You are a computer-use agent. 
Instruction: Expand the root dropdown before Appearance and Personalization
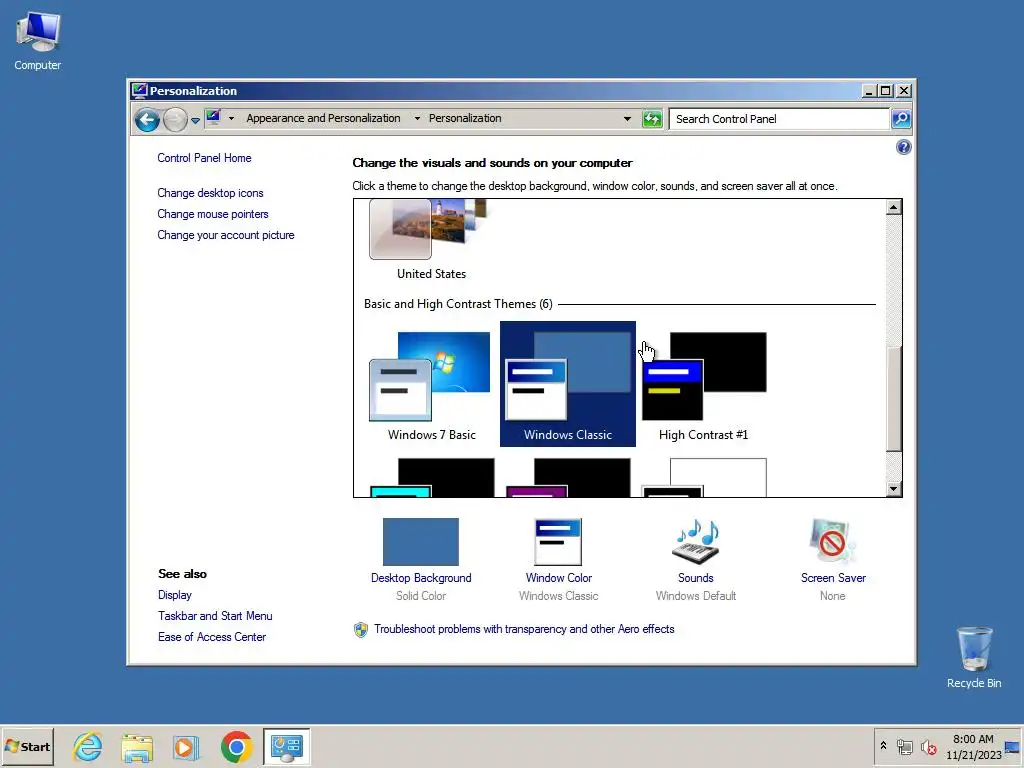[x=231, y=118]
